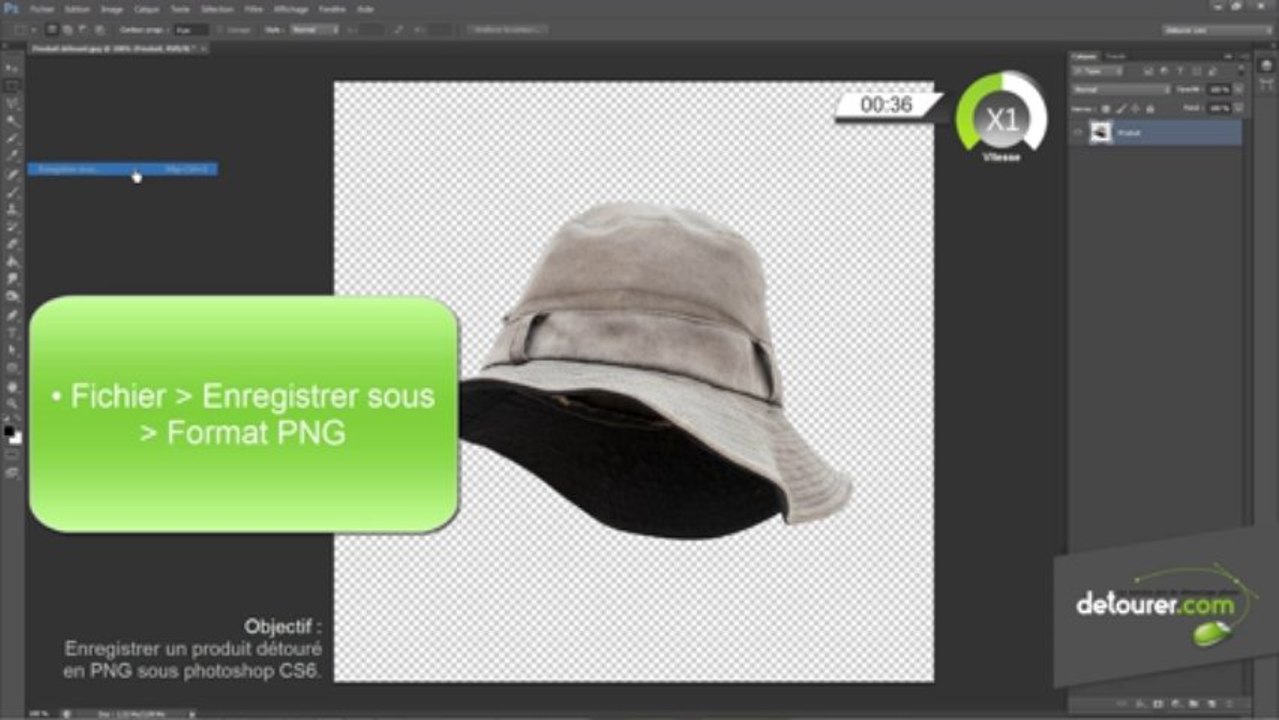Filter layers by shape layers icon
The image size is (1279, 720).
coord(1196,71)
